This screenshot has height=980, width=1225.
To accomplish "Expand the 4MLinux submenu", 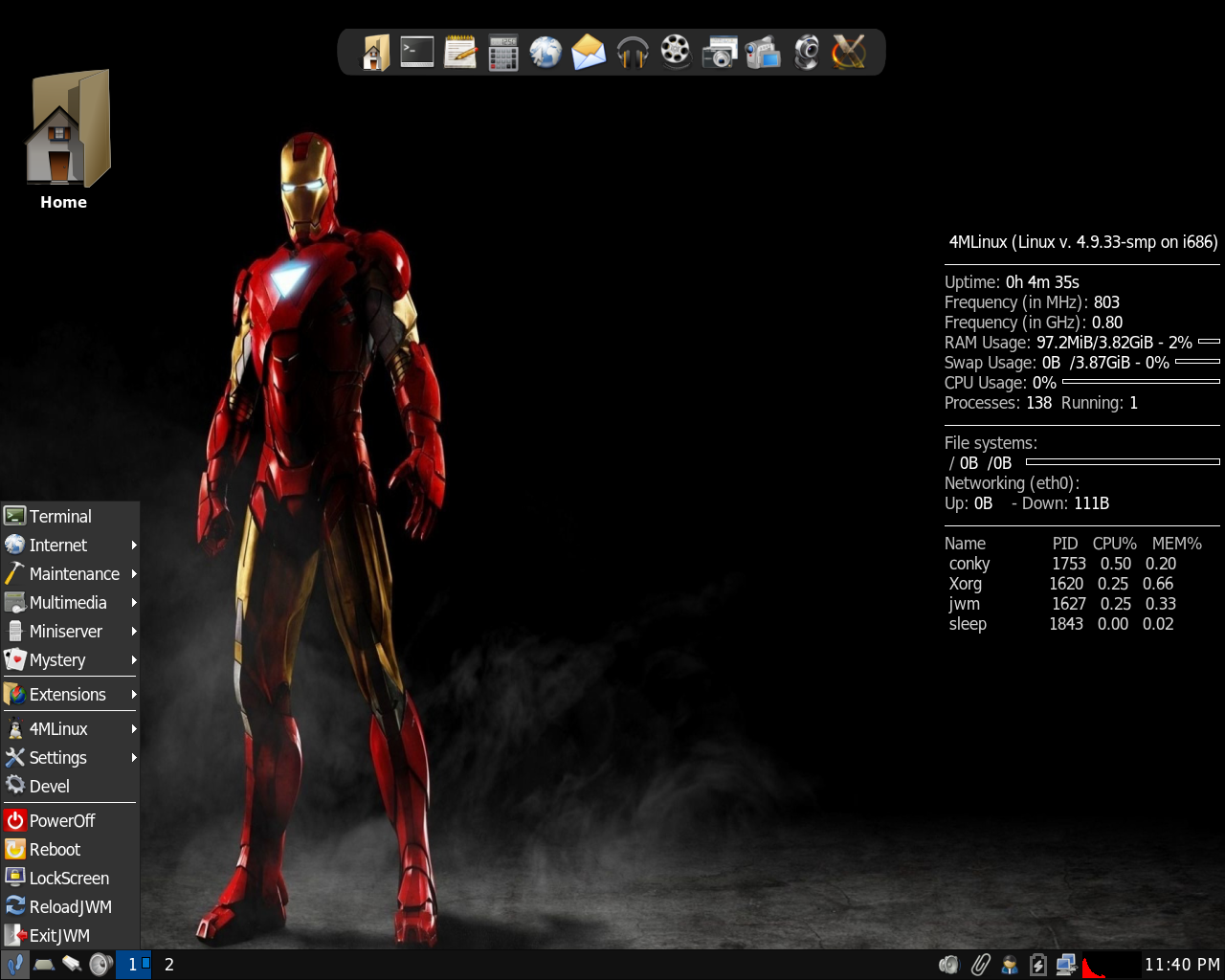I will 70,728.
